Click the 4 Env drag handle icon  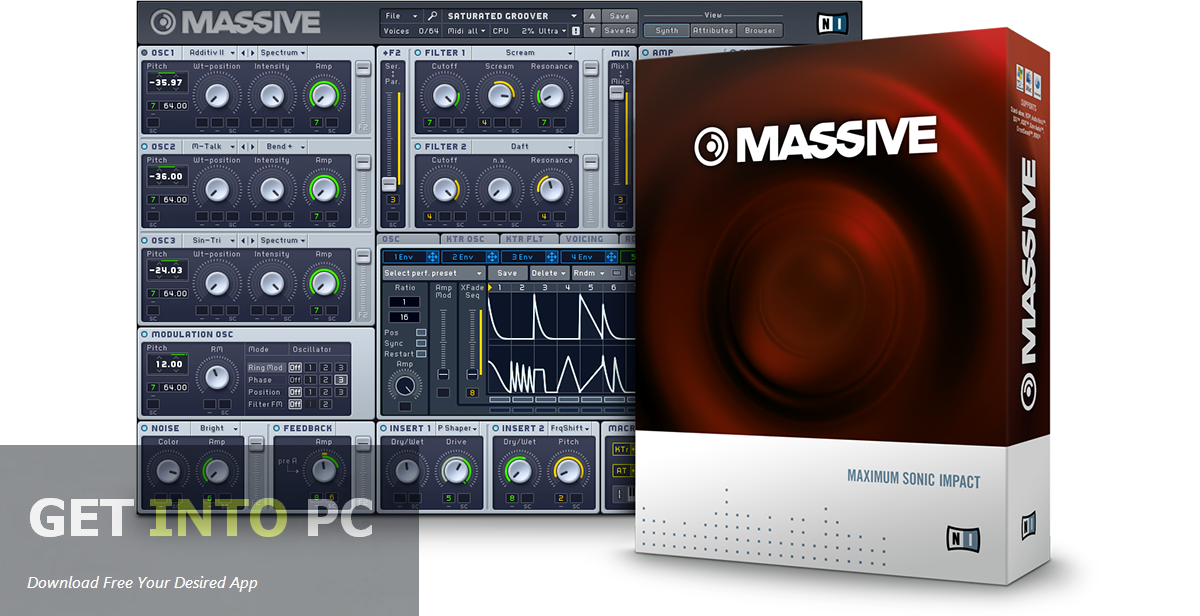pyautogui.click(x=611, y=257)
